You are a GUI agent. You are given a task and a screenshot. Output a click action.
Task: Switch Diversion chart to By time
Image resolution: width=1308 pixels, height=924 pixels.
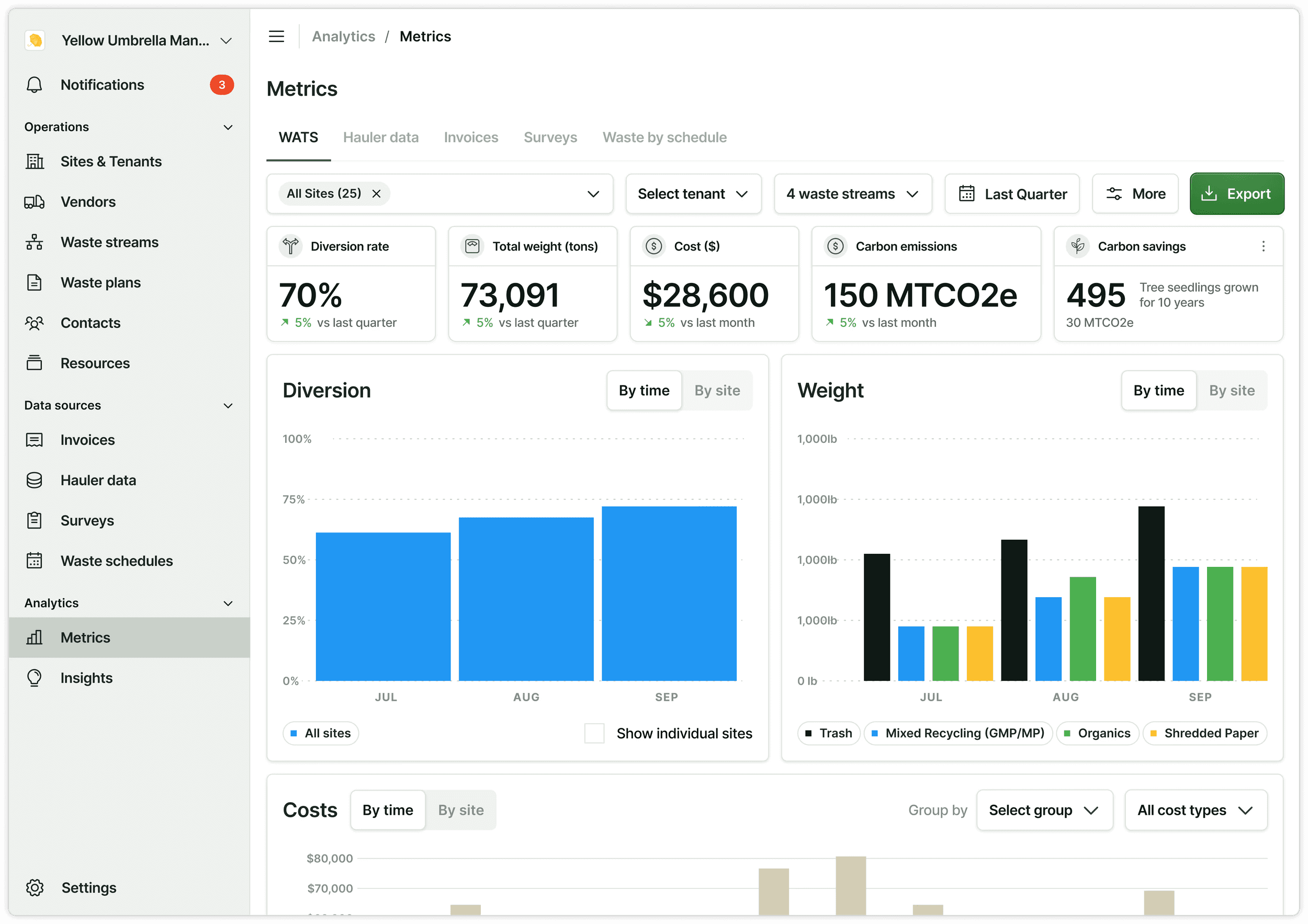(644, 391)
